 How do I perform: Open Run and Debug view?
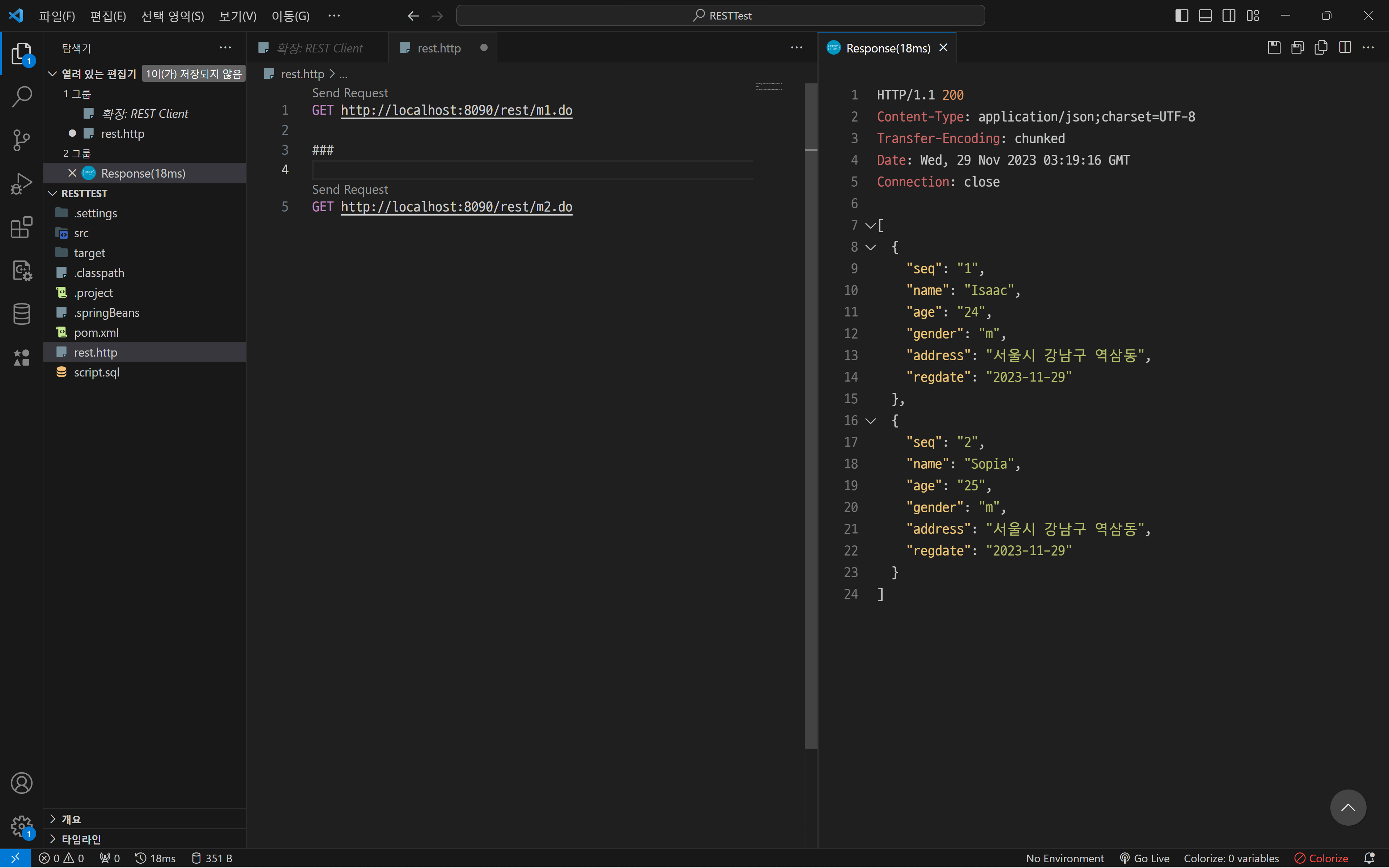tap(22, 184)
